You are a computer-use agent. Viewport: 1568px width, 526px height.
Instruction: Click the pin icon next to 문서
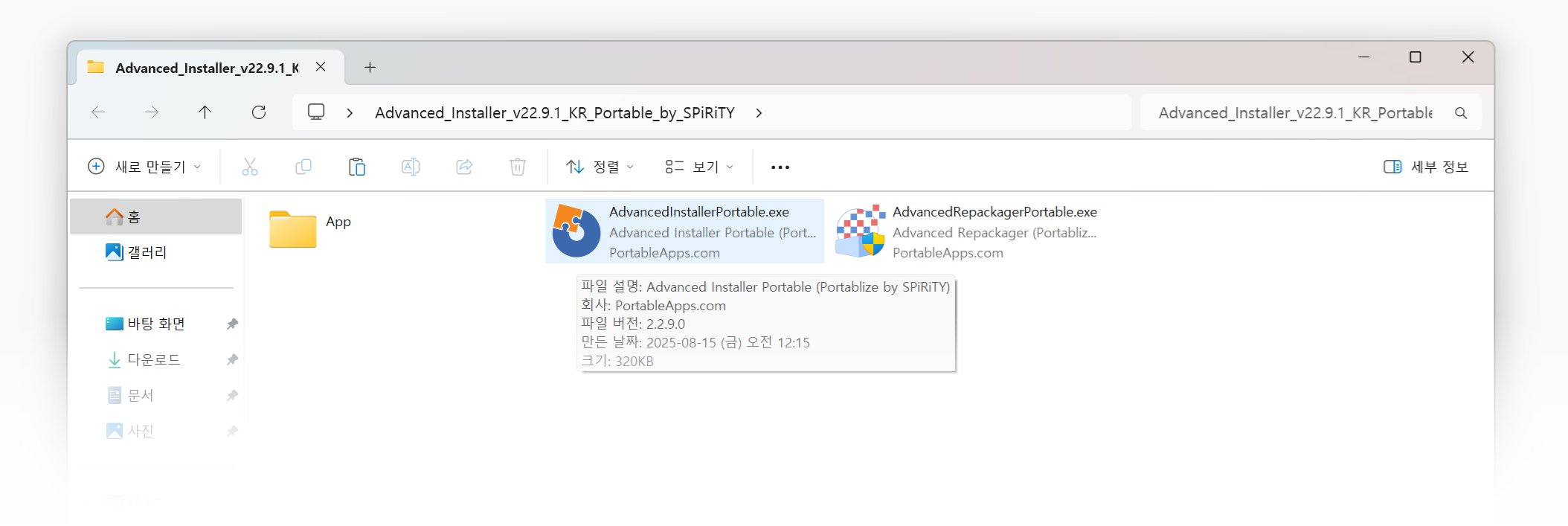point(232,395)
